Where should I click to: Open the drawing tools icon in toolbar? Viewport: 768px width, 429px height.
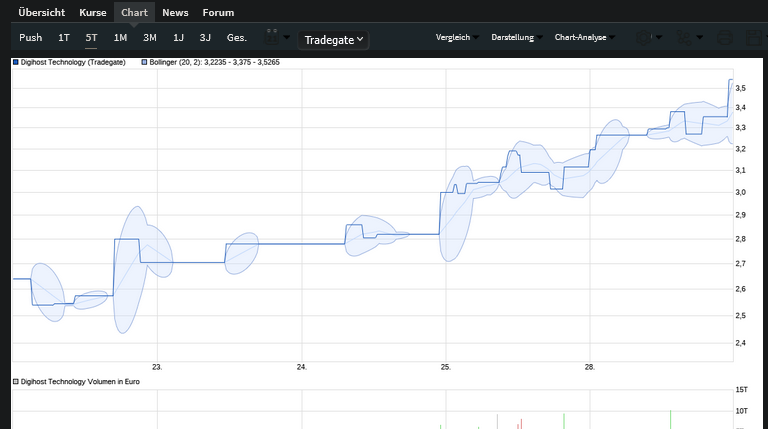pos(685,38)
